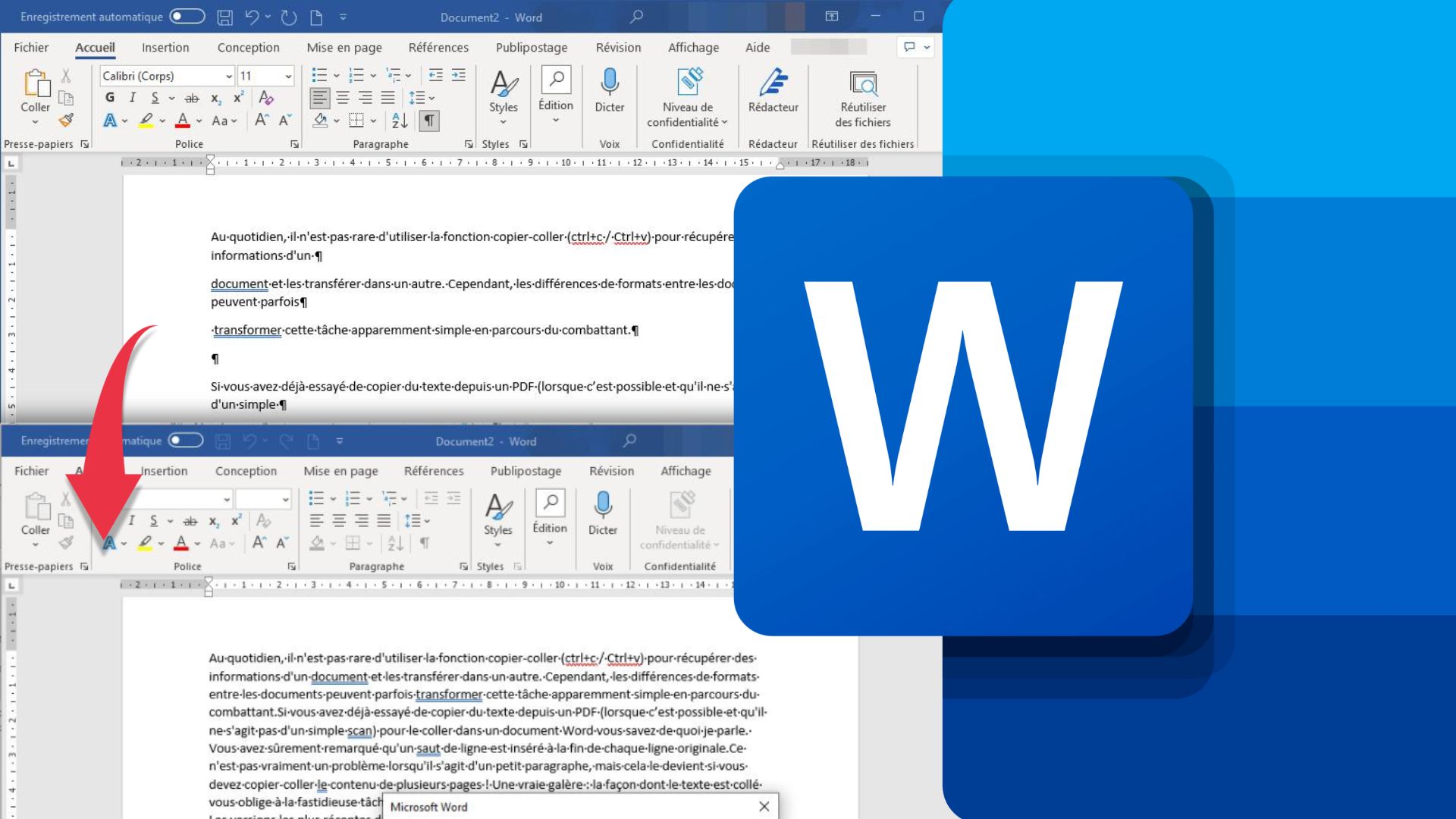
Task: Click Coller paste button in top window
Action: (36, 89)
